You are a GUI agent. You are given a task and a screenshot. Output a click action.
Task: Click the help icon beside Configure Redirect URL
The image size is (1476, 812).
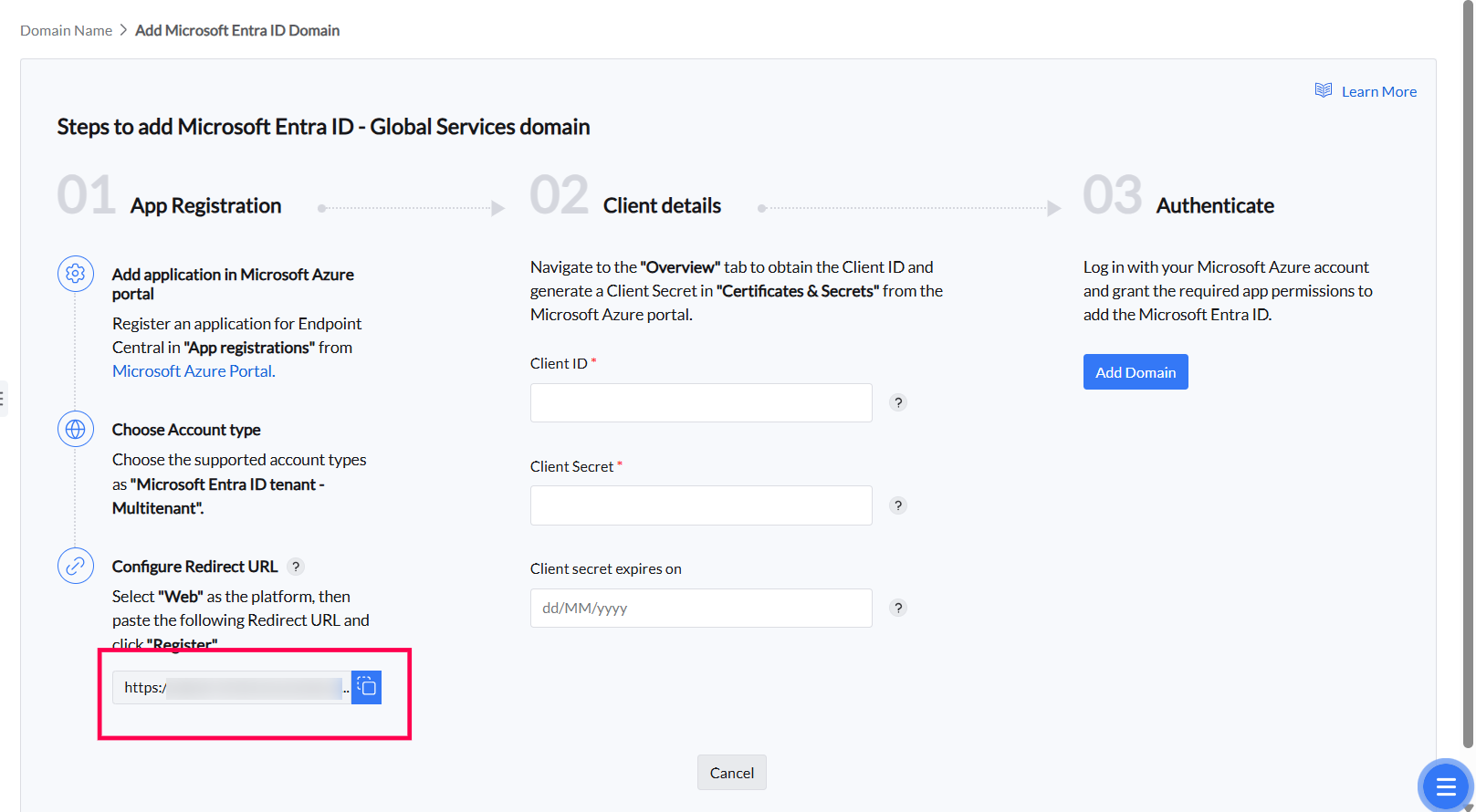(x=296, y=567)
